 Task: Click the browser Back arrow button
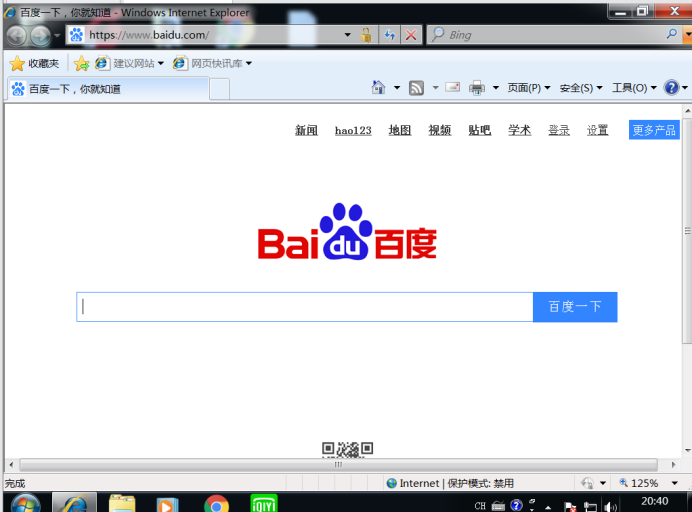(x=17, y=35)
